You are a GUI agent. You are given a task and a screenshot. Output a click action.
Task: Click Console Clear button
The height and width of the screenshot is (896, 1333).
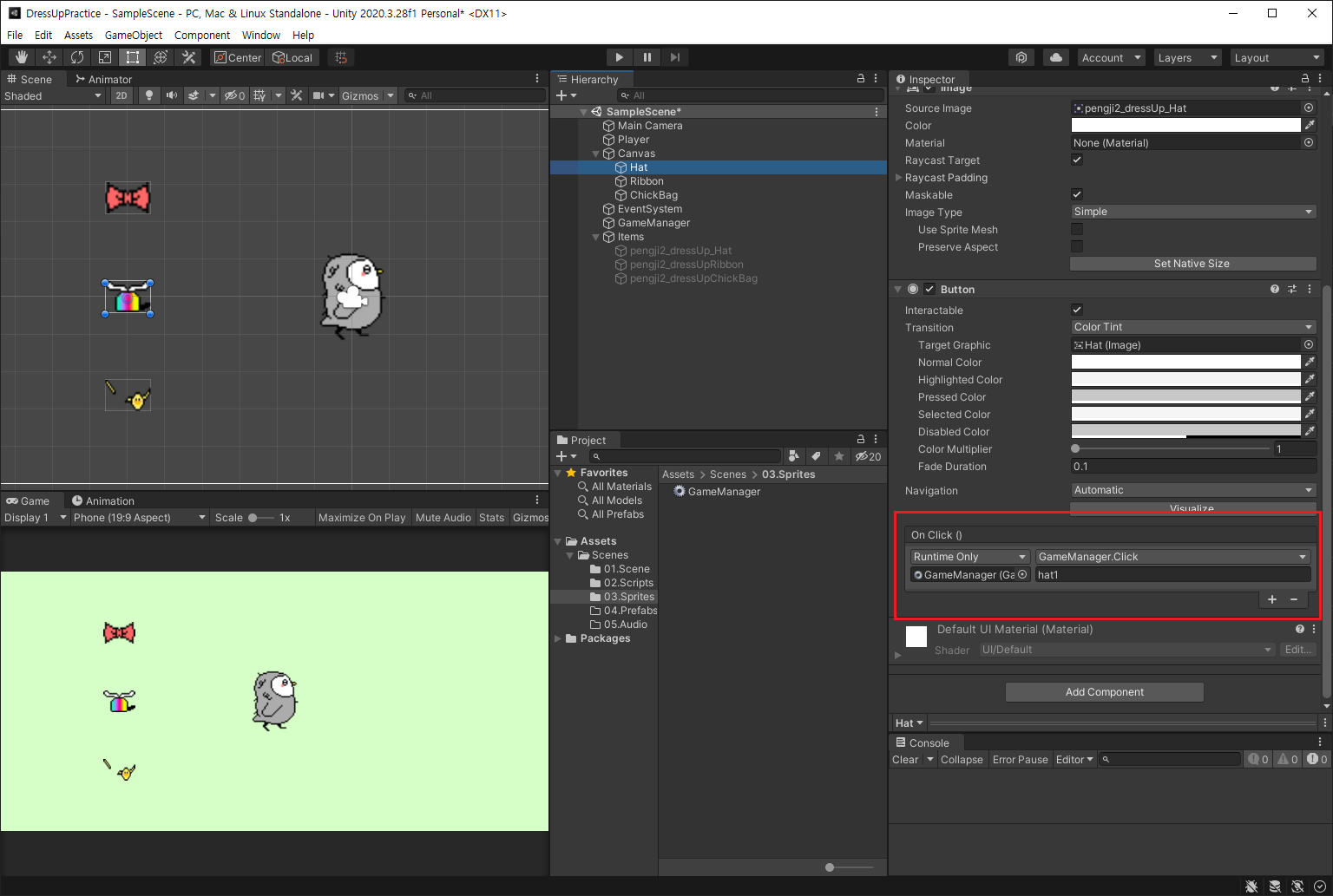pos(905,759)
